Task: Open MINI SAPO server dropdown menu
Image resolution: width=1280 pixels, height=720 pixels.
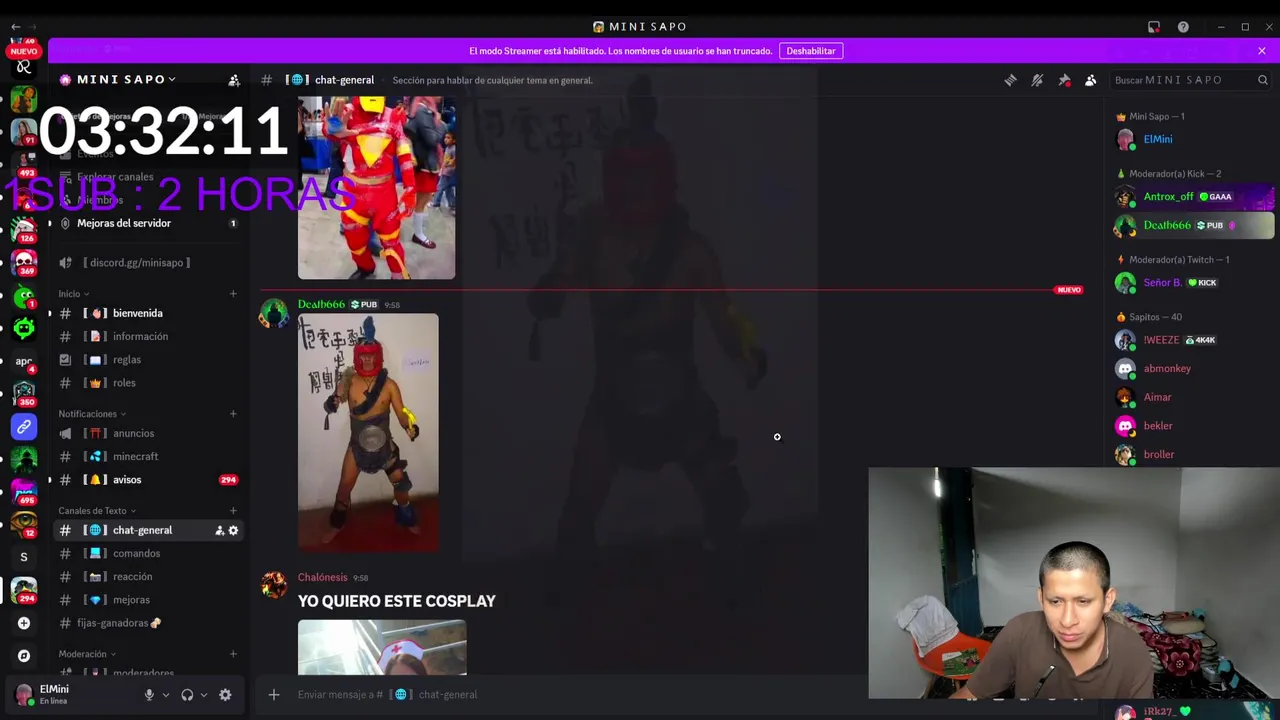Action: click(125, 79)
